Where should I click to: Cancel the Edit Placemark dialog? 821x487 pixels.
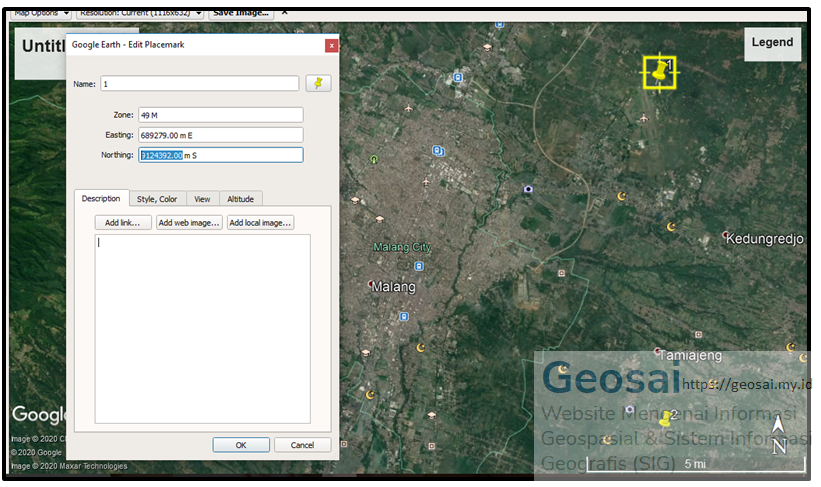tap(302, 445)
